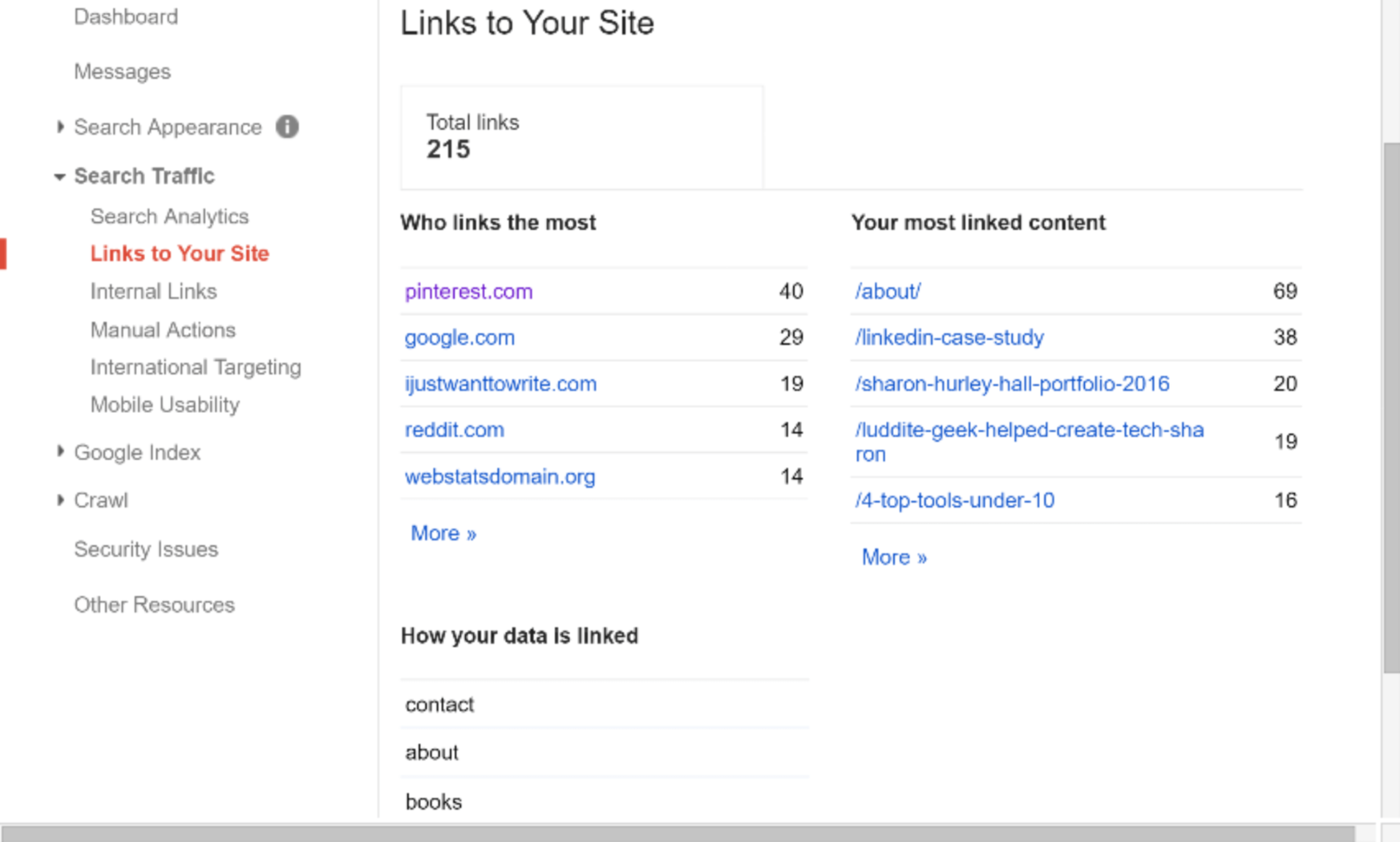Screen dimensions: 1400x842
Task: Open Search Analytics report
Action: [x=169, y=217]
